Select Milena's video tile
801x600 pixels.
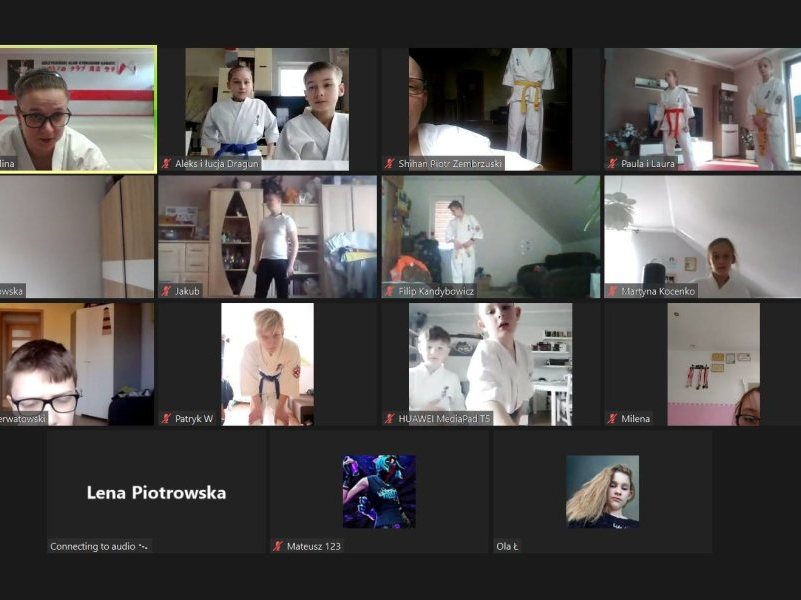click(703, 365)
